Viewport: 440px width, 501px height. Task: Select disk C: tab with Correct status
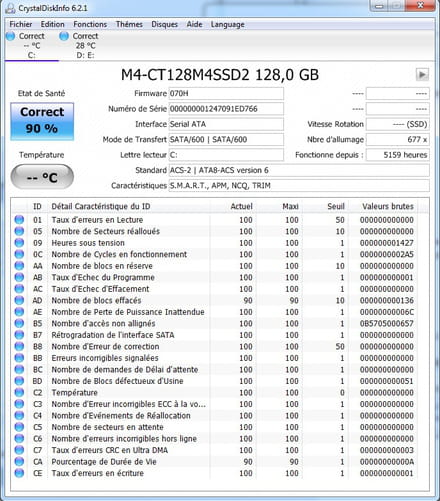click(x=31, y=46)
